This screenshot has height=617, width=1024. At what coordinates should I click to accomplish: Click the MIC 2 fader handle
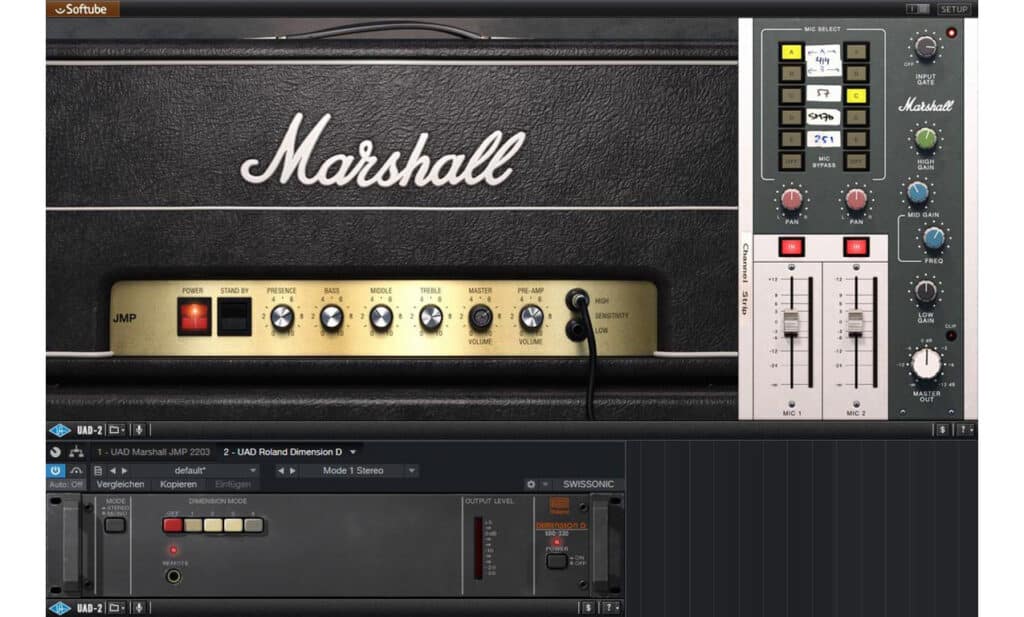(856, 323)
